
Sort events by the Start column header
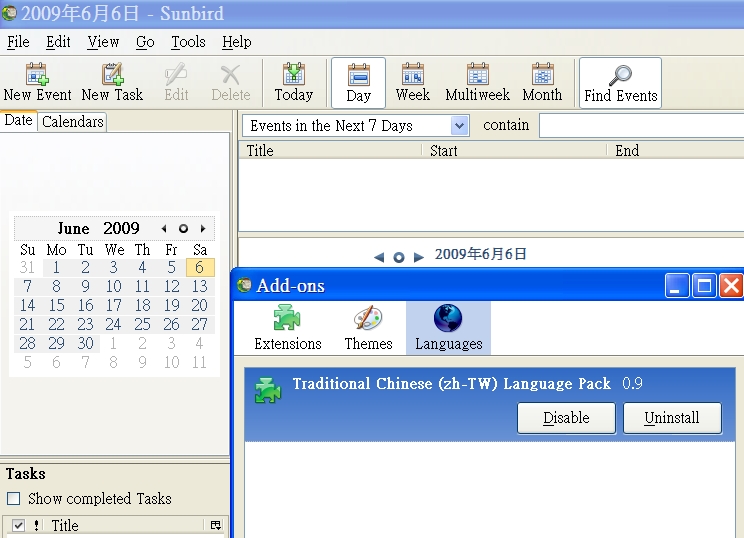pos(514,151)
